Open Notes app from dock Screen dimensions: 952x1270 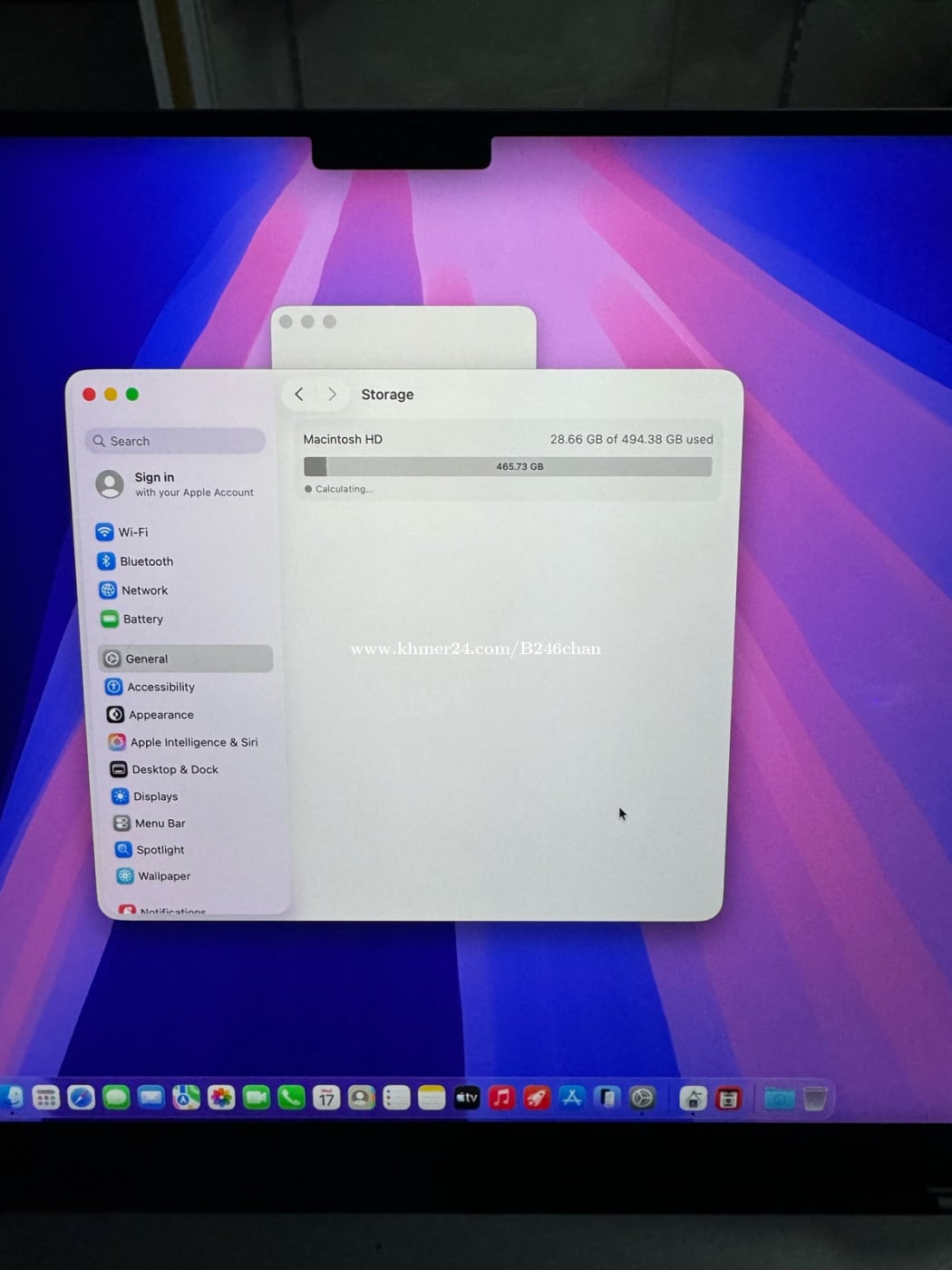tap(432, 1099)
